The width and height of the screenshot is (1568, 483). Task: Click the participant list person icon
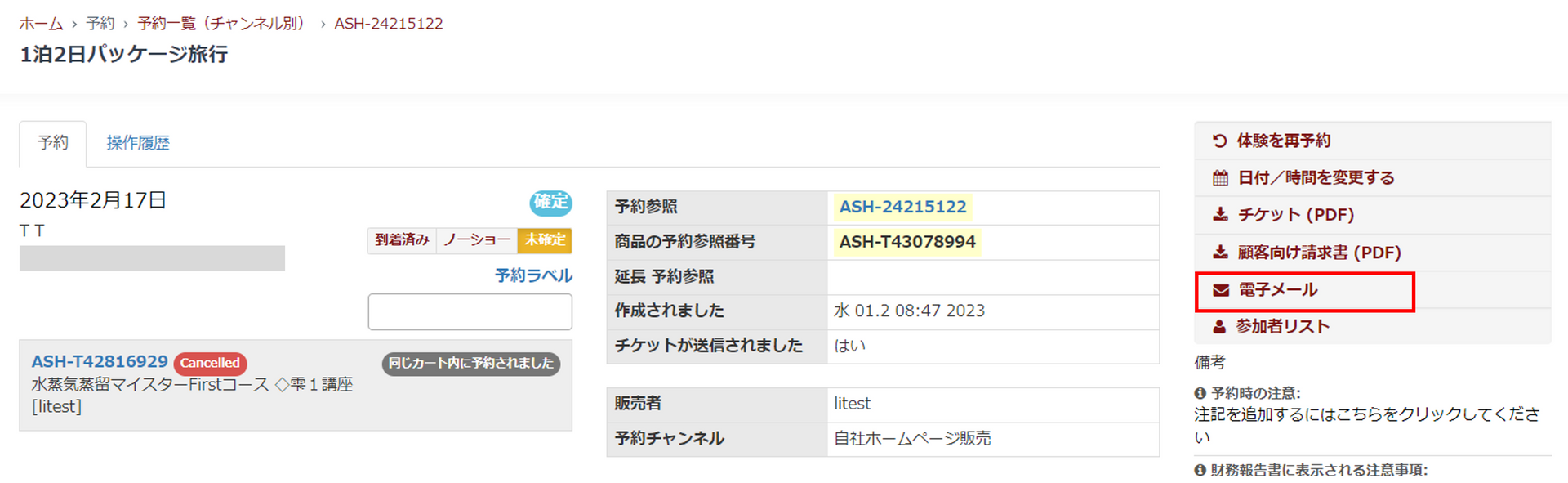[1219, 327]
